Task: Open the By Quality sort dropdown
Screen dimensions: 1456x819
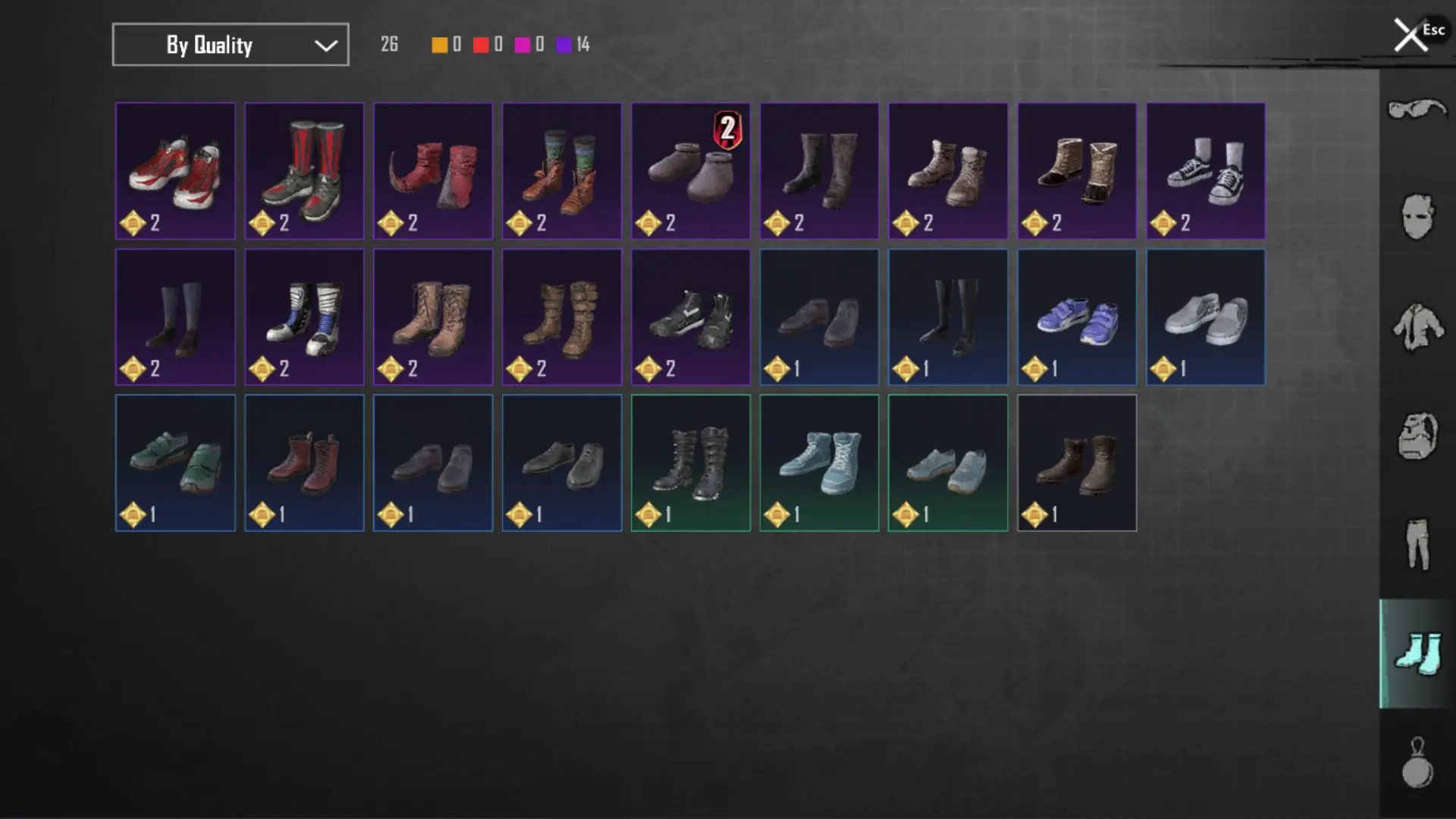Action: click(x=231, y=45)
